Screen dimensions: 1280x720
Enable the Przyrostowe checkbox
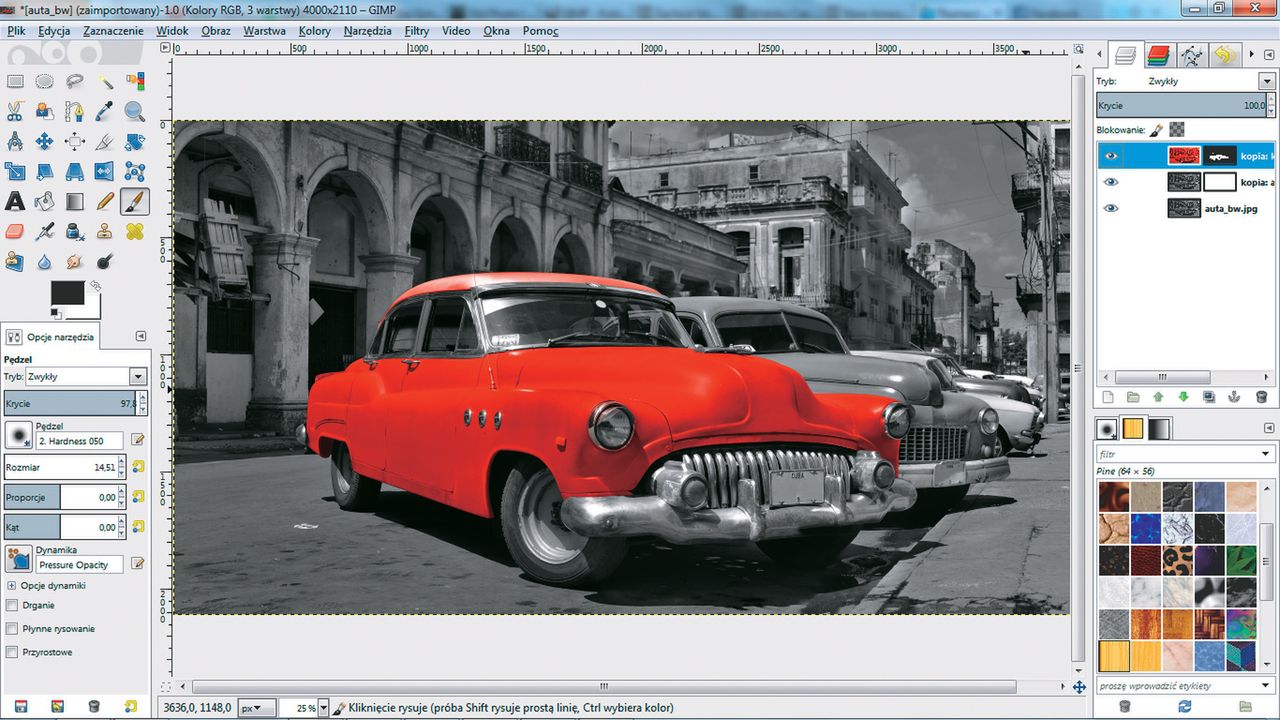click(12, 652)
